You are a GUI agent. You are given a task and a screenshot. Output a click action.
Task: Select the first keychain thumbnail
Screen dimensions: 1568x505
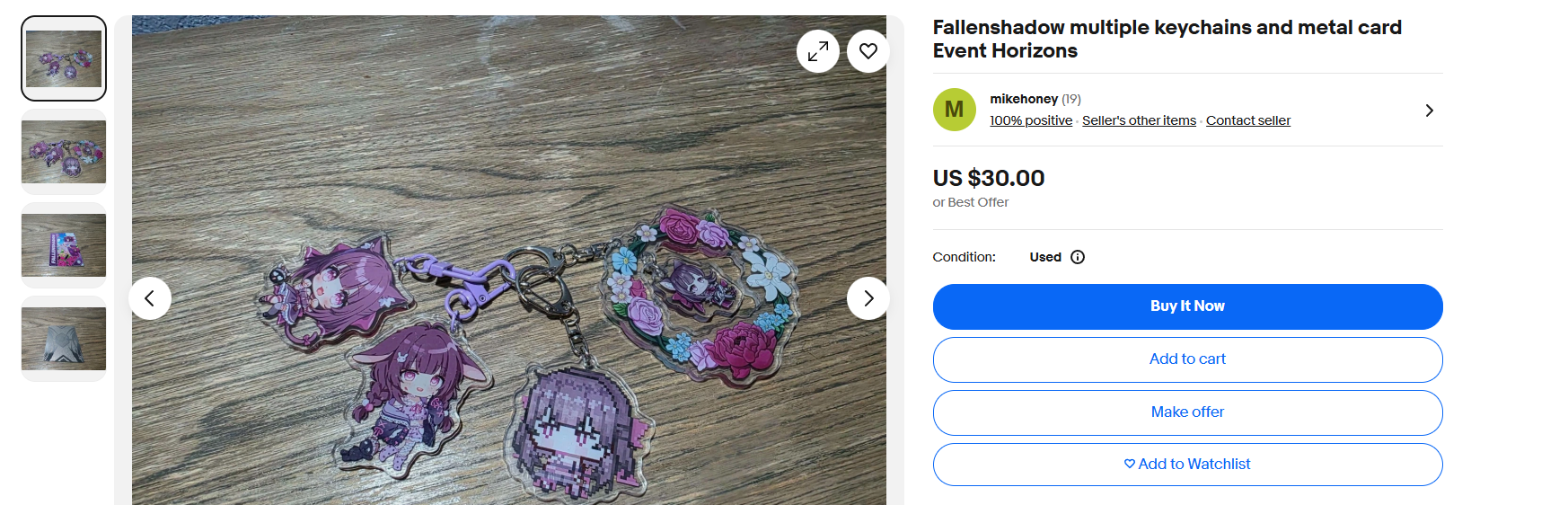64,58
